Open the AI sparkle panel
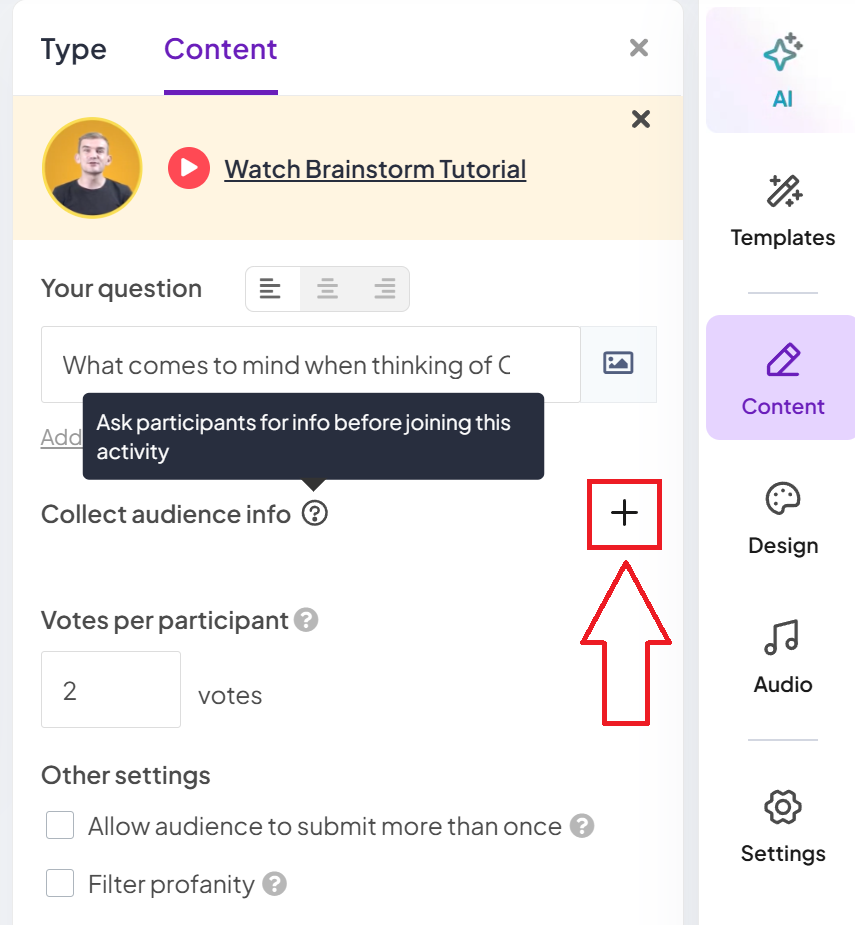The height and width of the screenshot is (925, 855). pos(782,71)
